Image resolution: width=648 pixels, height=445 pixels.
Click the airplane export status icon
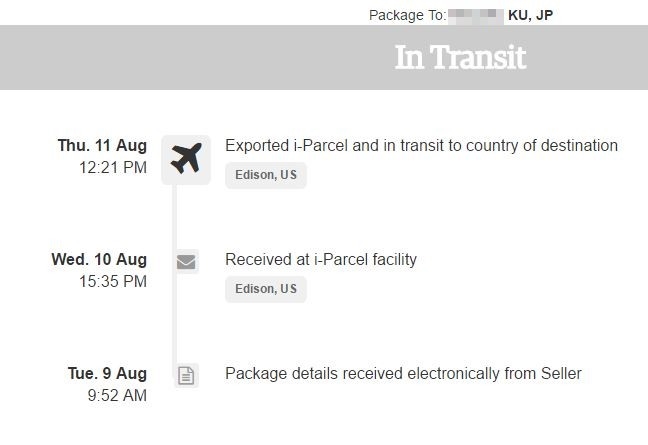click(186, 158)
